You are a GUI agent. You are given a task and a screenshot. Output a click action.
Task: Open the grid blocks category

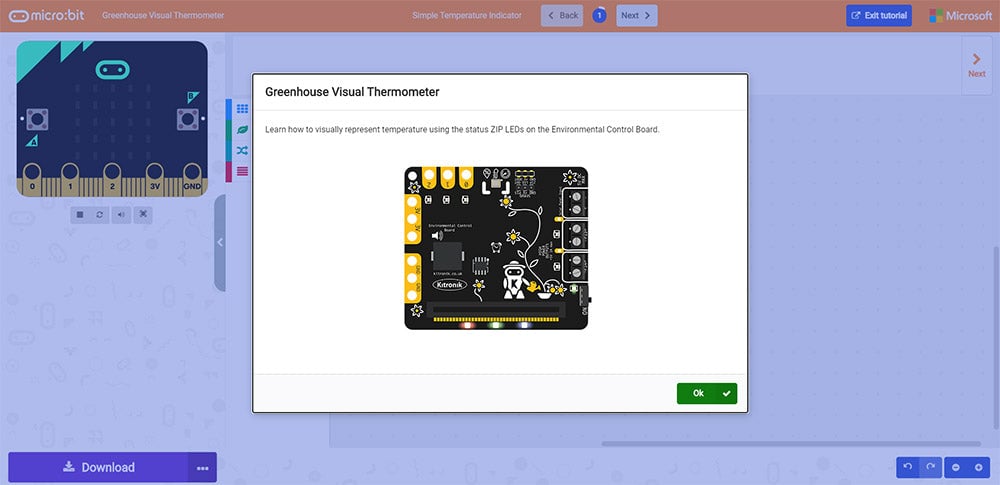pyautogui.click(x=242, y=109)
